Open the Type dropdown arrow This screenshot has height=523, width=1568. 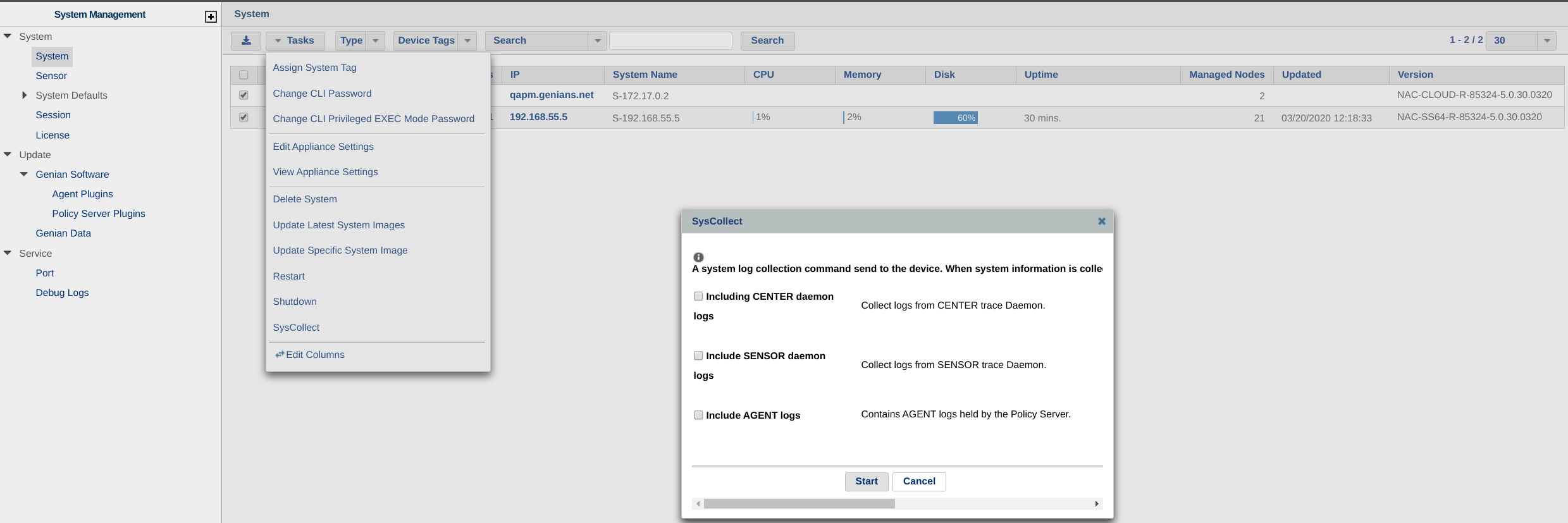[x=375, y=40]
